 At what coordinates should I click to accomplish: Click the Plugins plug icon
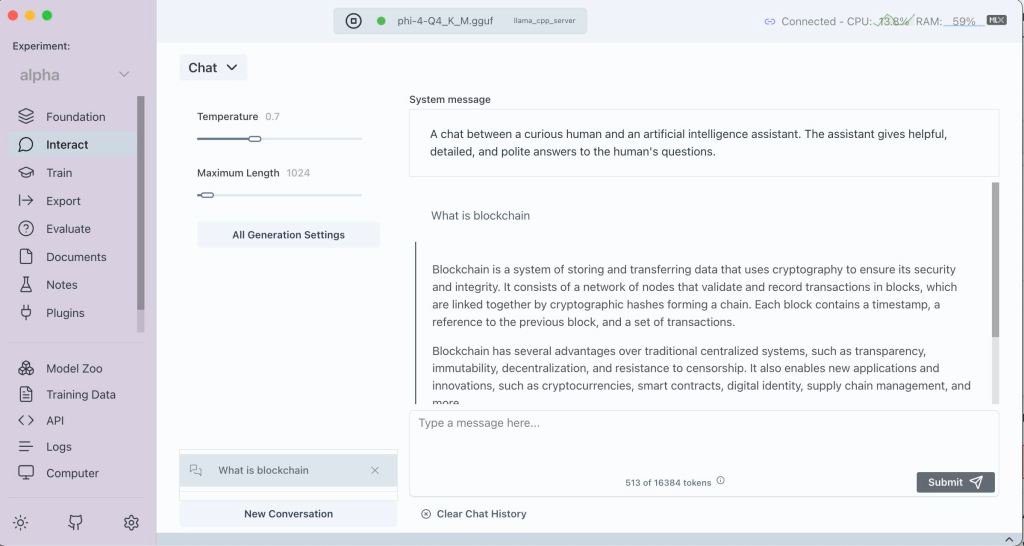(26, 313)
